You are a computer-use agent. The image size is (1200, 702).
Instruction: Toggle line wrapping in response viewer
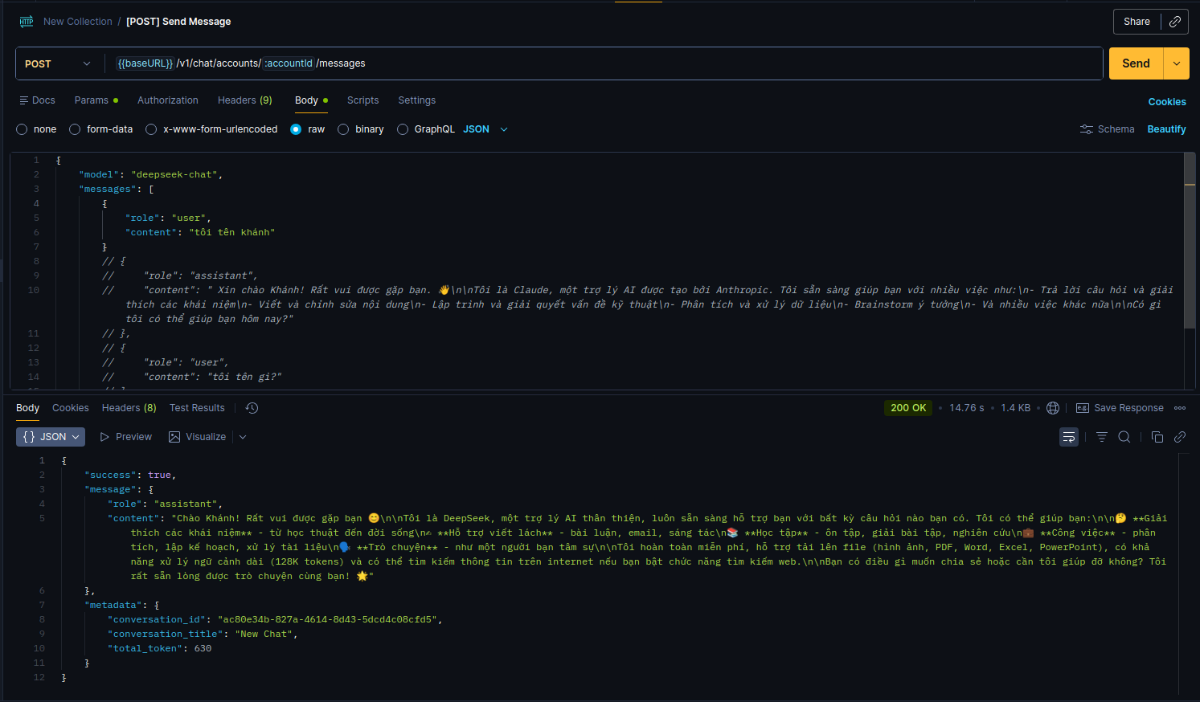click(x=1069, y=437)
